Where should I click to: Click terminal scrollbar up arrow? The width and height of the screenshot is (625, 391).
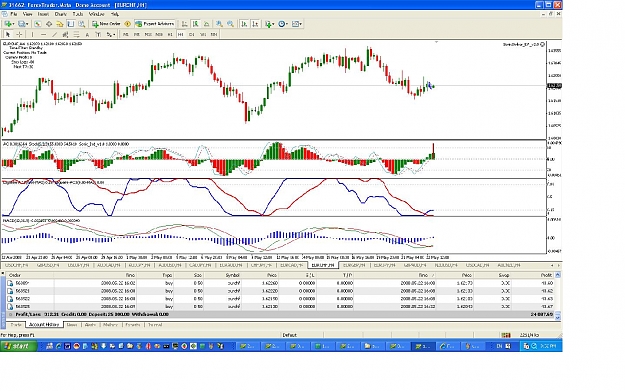coord(558,275)
